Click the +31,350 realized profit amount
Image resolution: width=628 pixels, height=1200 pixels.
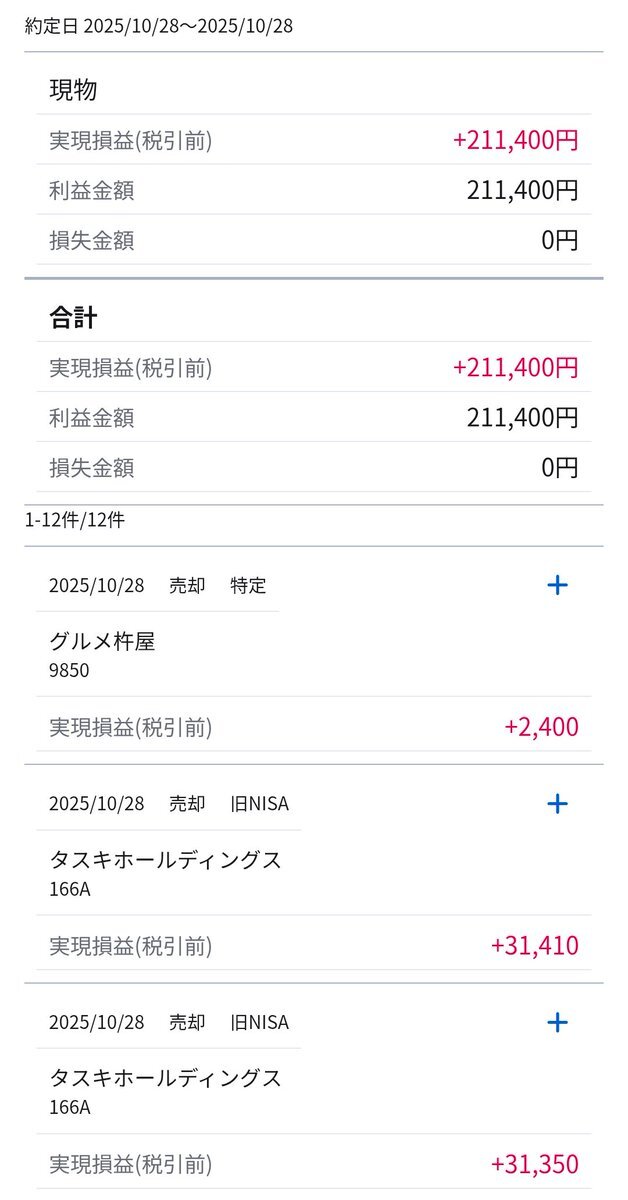pos(535,1164)
